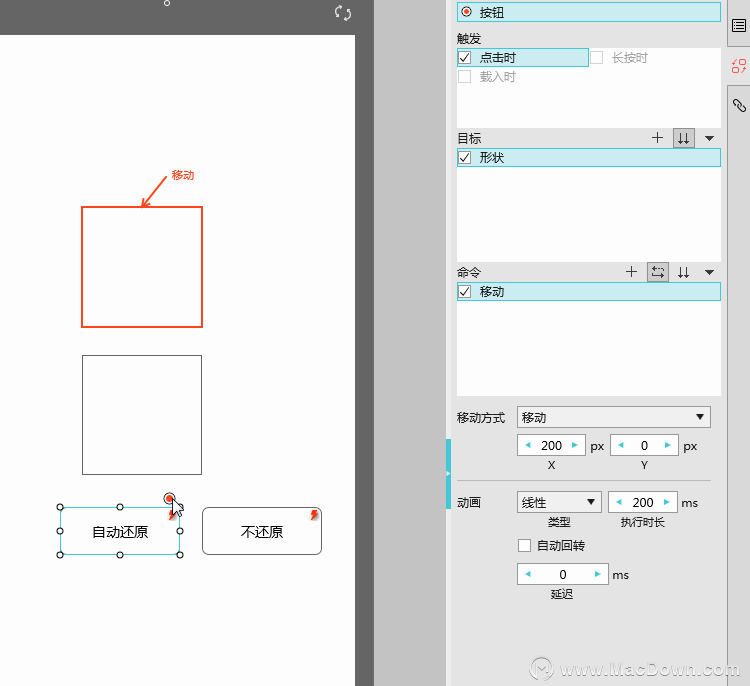
Task: Decrease 执行时长 with left arrow
Action: [x=618, y=502]
